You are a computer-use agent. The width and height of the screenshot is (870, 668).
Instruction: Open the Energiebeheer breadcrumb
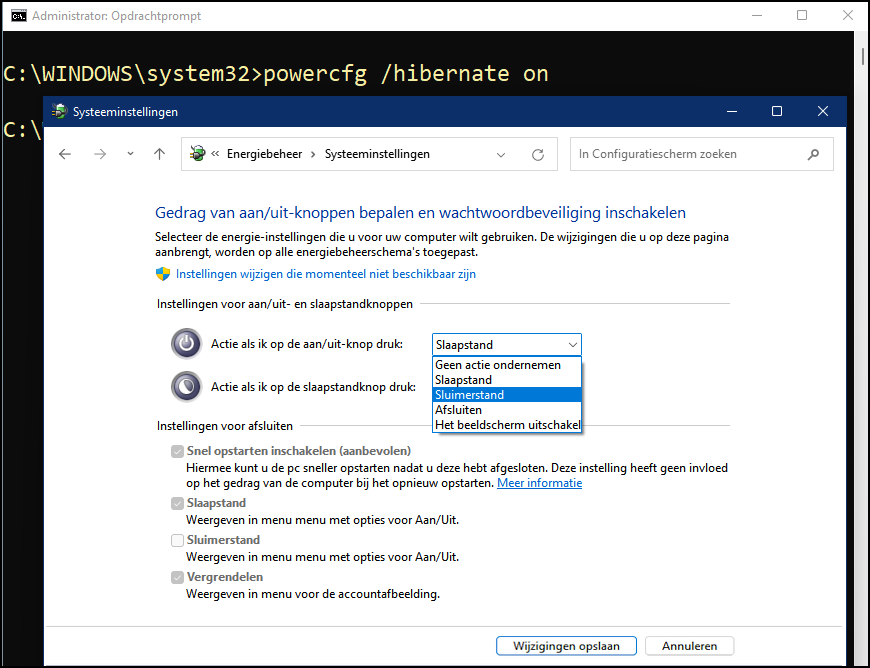265,154
